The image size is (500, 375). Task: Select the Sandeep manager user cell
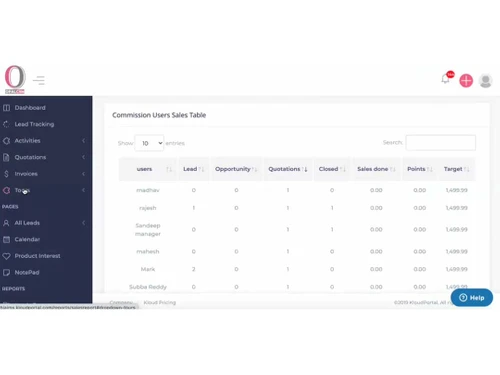click(148, 230)
